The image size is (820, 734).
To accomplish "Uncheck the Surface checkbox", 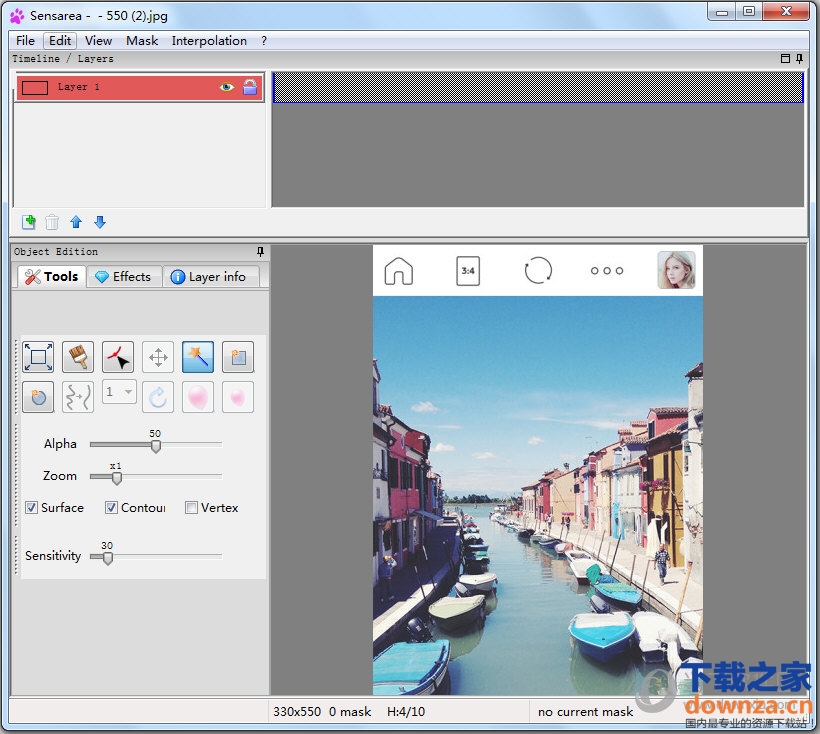I will pos(31,508).
